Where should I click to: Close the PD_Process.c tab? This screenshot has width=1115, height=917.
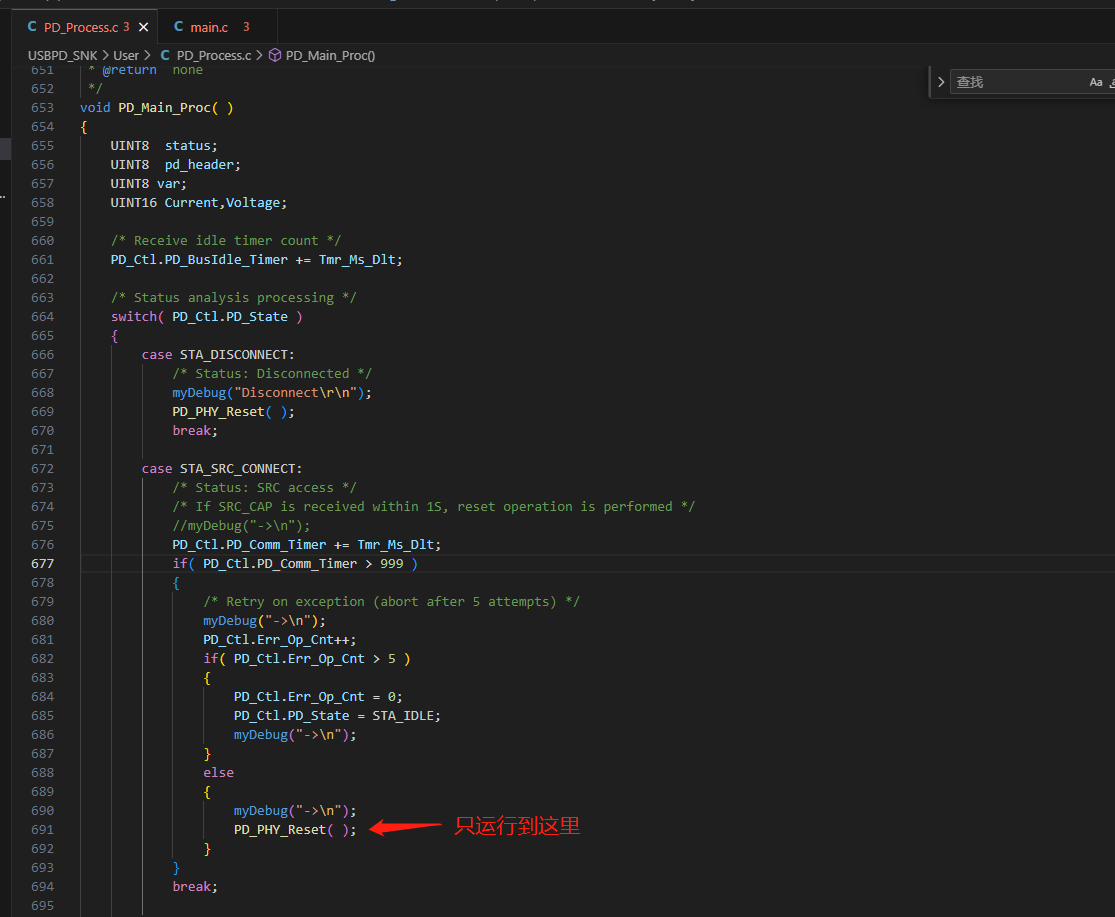[x=142, y=27]
